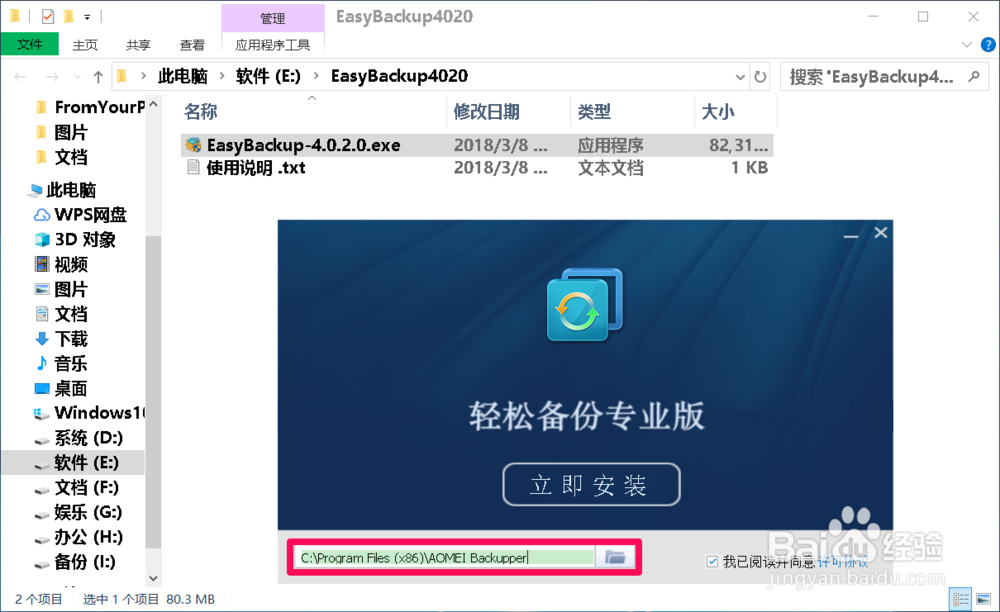Open Explorer help question mark icon
This screenshot has height=612, width=1000.
988,45
